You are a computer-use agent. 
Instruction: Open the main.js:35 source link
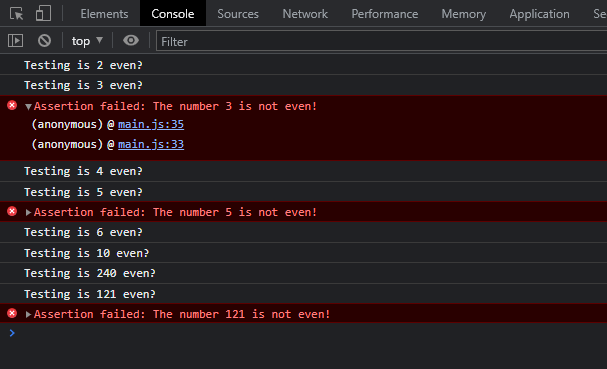151,124
